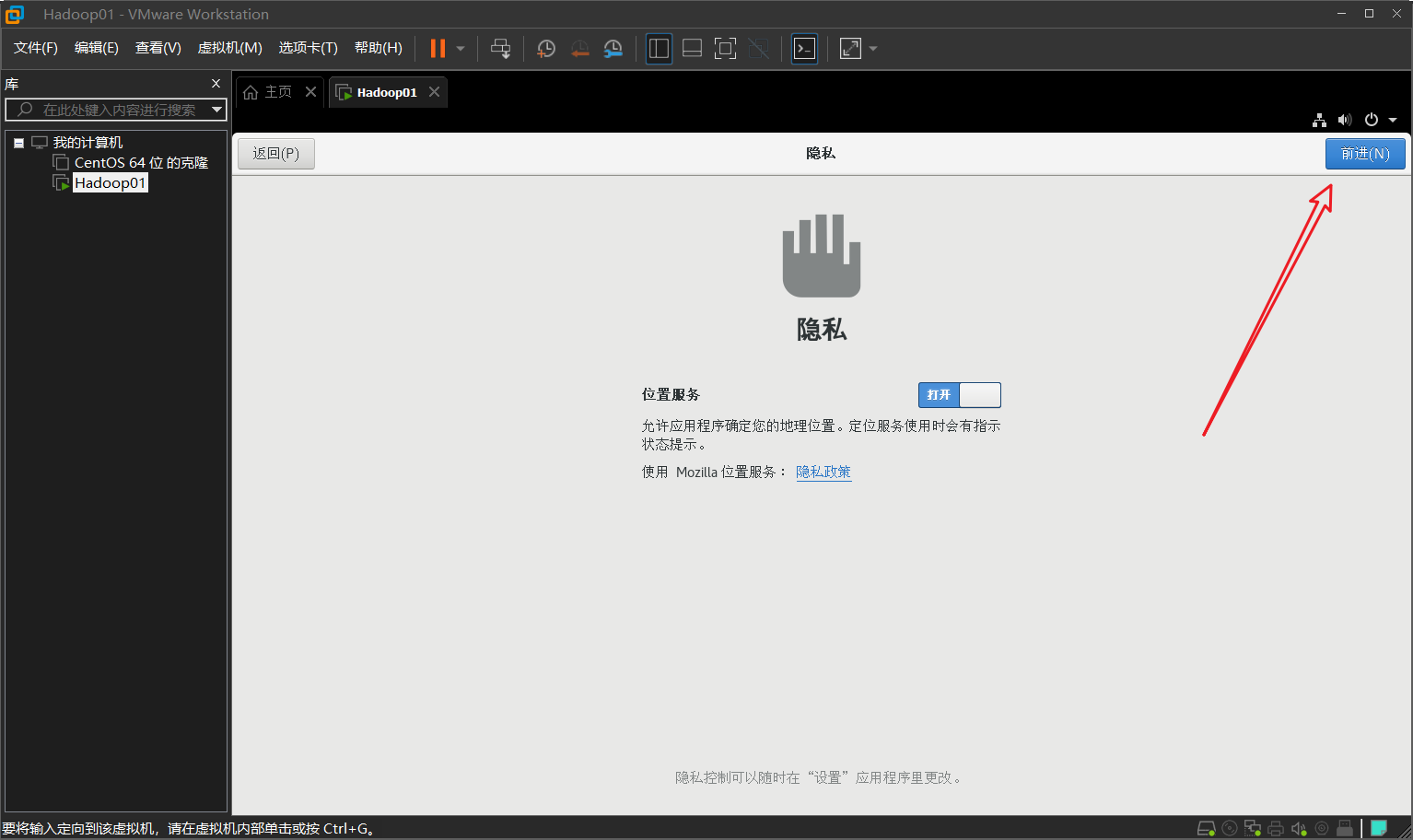Close the Hadoop01 tab
The height and width of the screenshot is (840, 1413).
point(434,92)
